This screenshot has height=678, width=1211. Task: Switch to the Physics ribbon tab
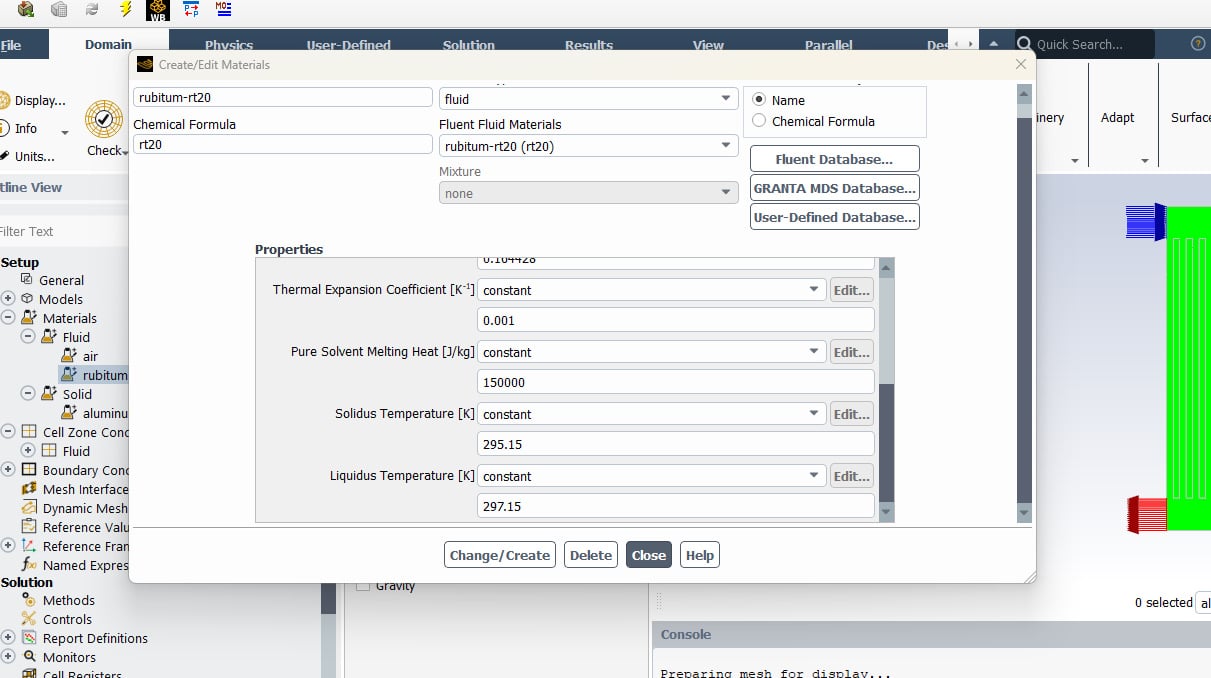(229, 45)
